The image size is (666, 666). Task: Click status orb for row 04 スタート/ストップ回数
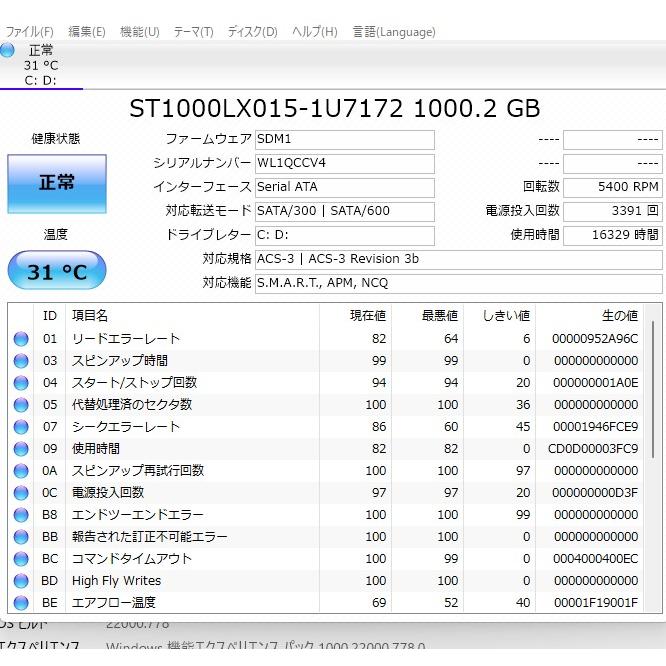coord(21,383)
